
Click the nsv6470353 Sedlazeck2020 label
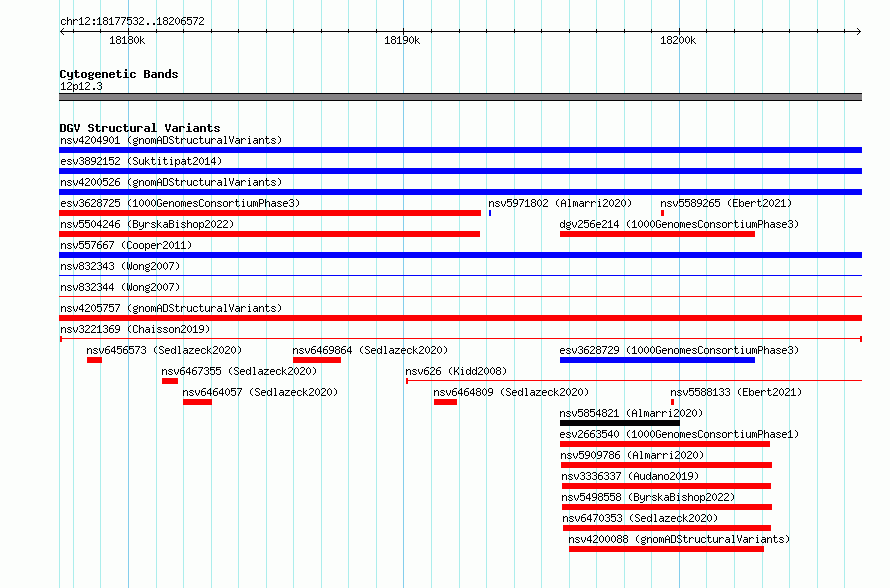click(x=640, y=518)
